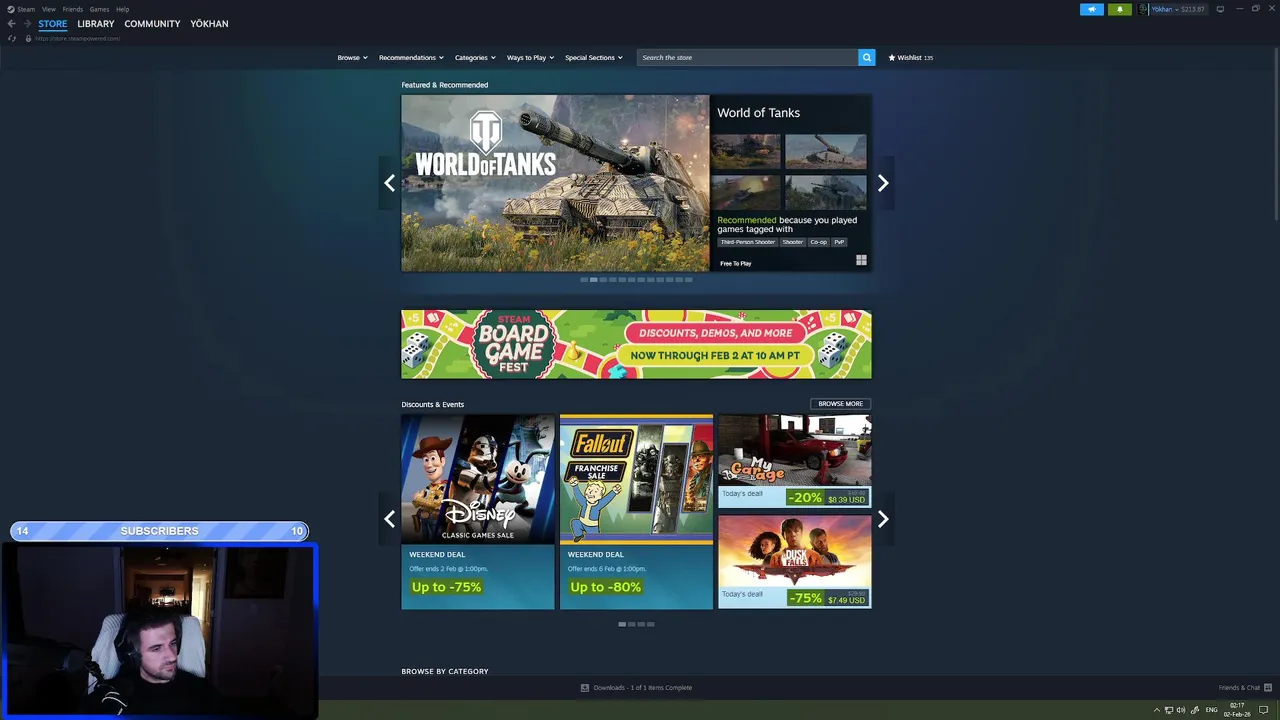The height and width of the screenshot is (720, 1280).
Task: Open the green notifications bell
Action: pyautogui.click(x=1119, y=9)
